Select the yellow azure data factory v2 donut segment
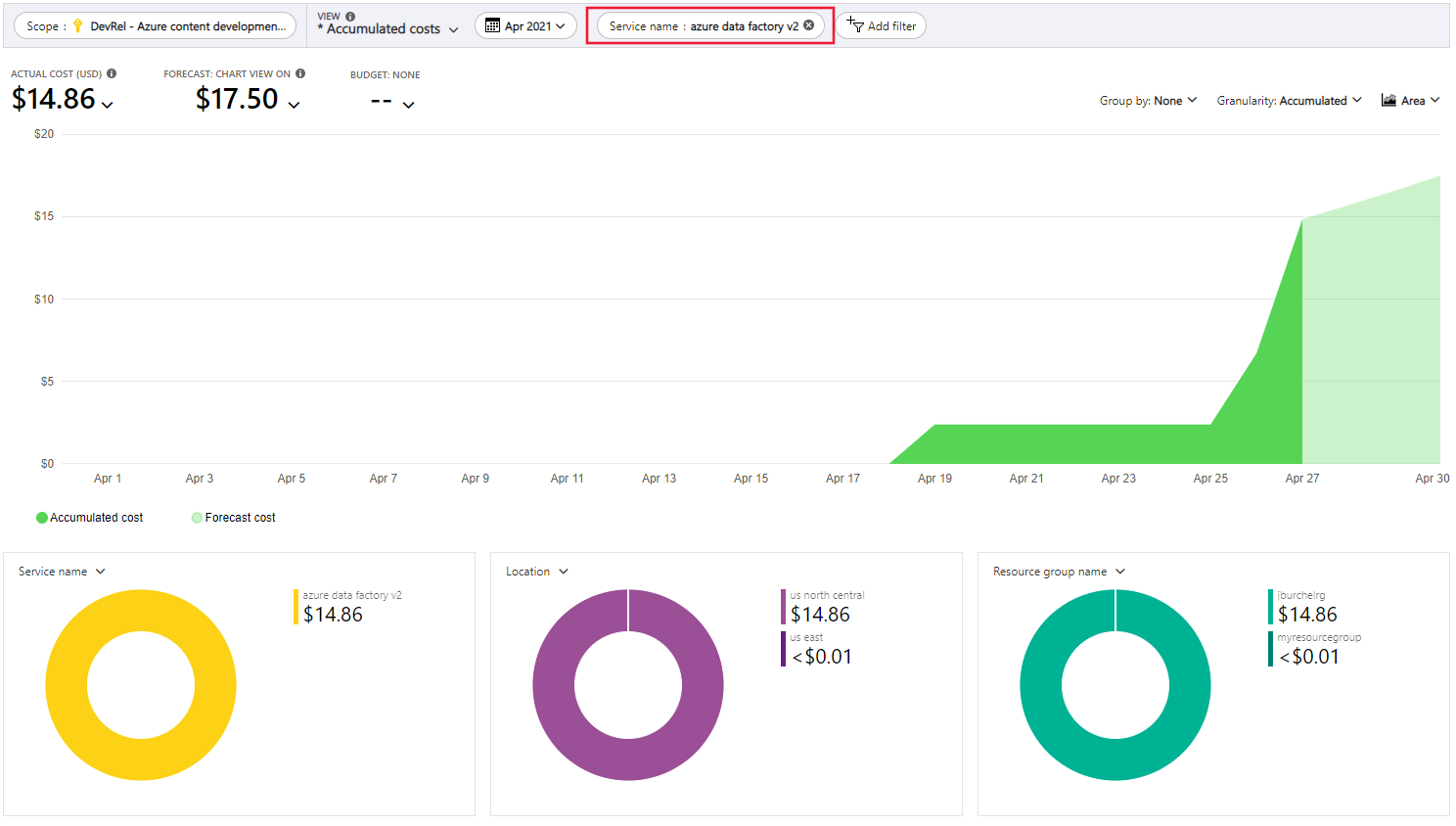Image resolution: width=1456 pixels, height=826 pixels. coord(141,607)
